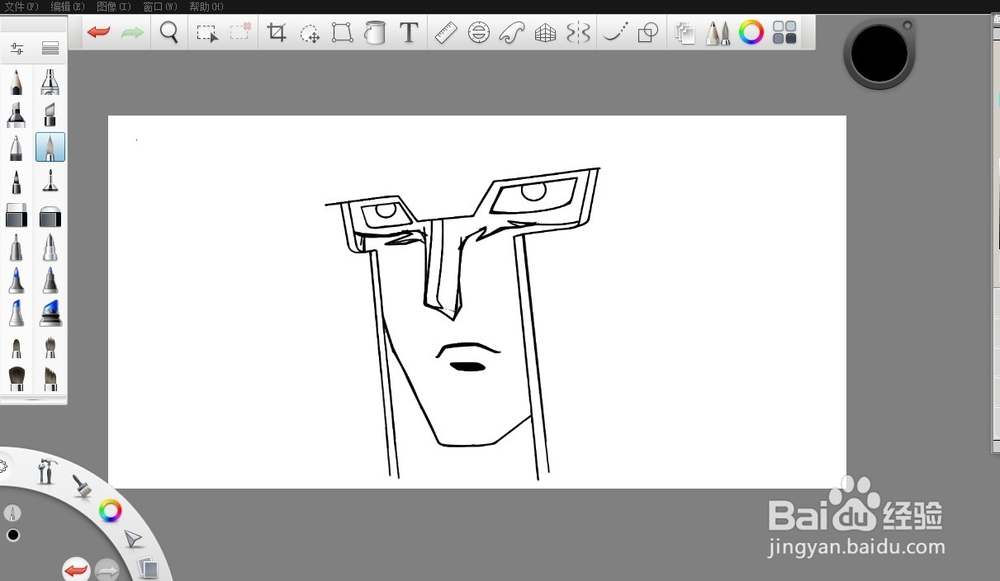Open the 图像(I) menu
Screen dimensions: 1000x581
114,6
